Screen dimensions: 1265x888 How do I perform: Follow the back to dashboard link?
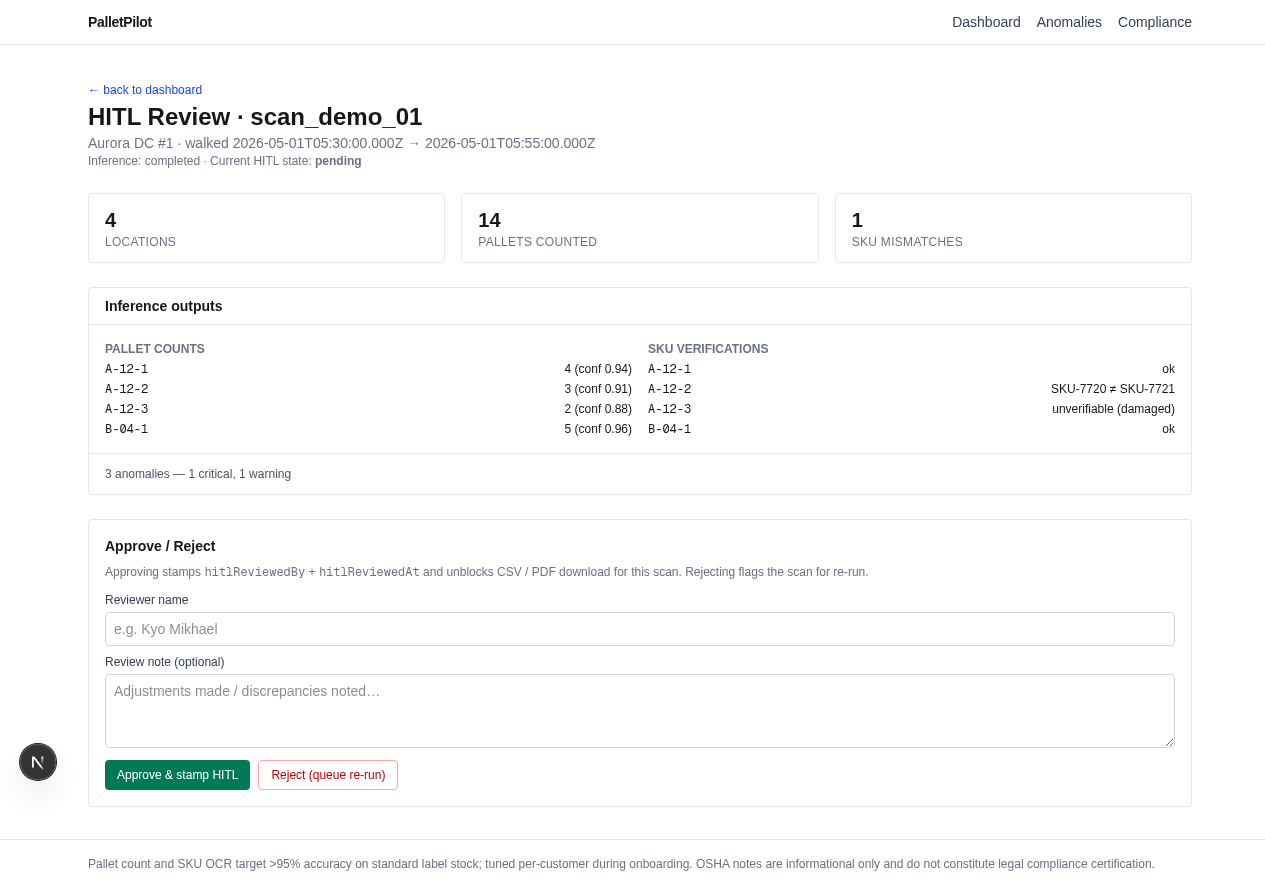tap(145, 90)
